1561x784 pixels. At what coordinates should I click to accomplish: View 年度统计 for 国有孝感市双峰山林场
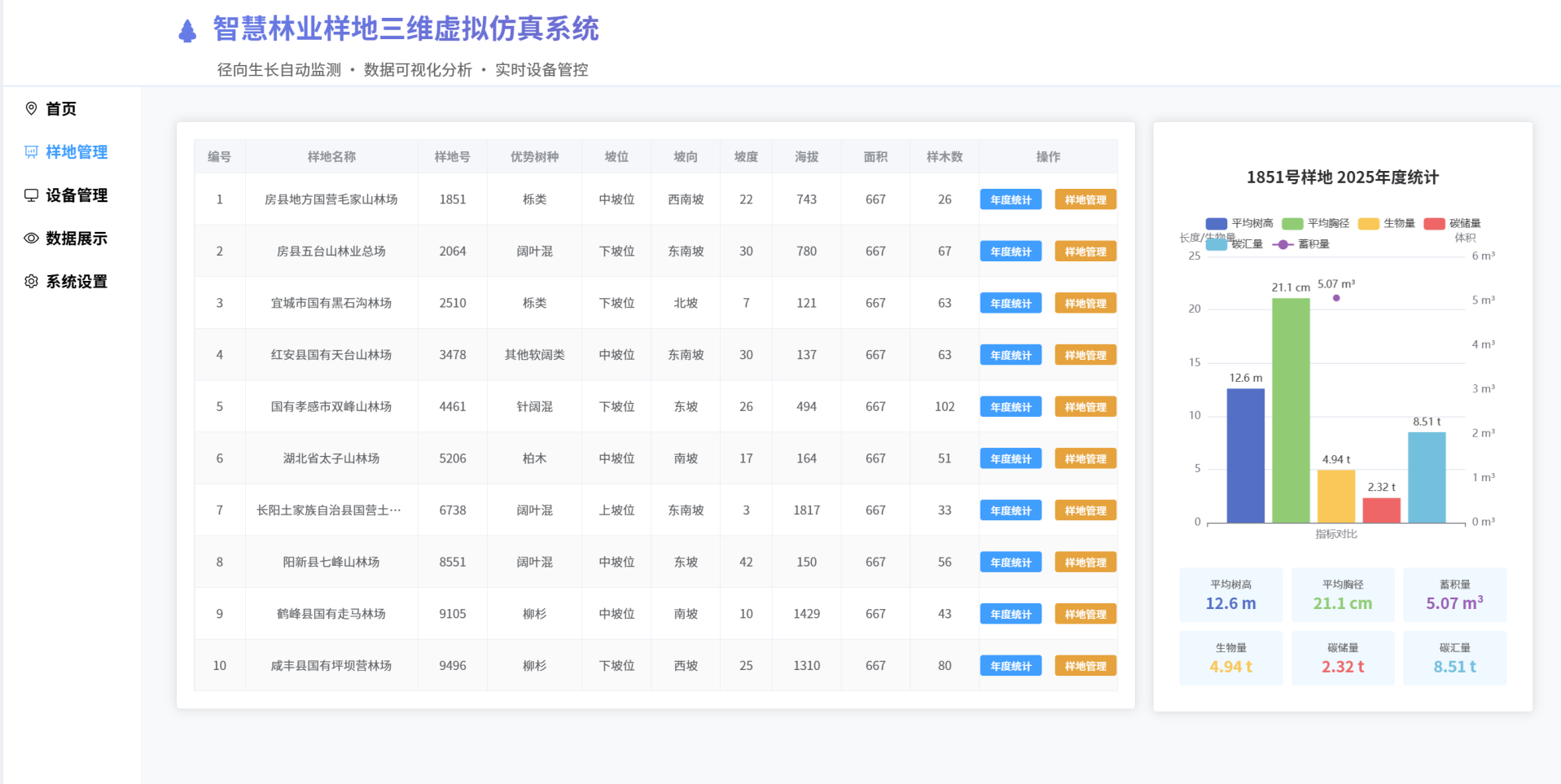(1011, 407)
